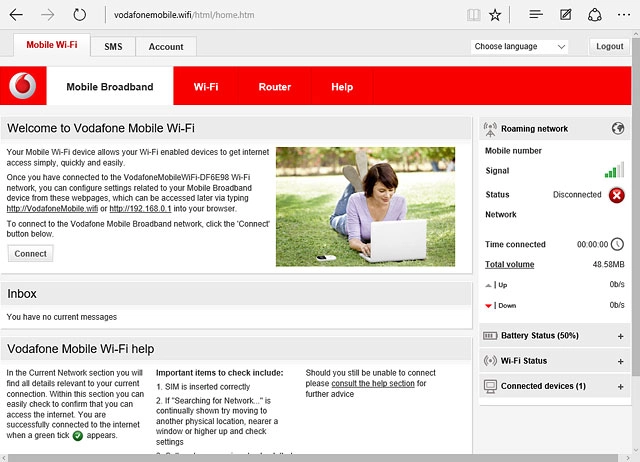
Task: Open the browser hub menu icon
Action: pyautogui.click(x=536, y=15)
